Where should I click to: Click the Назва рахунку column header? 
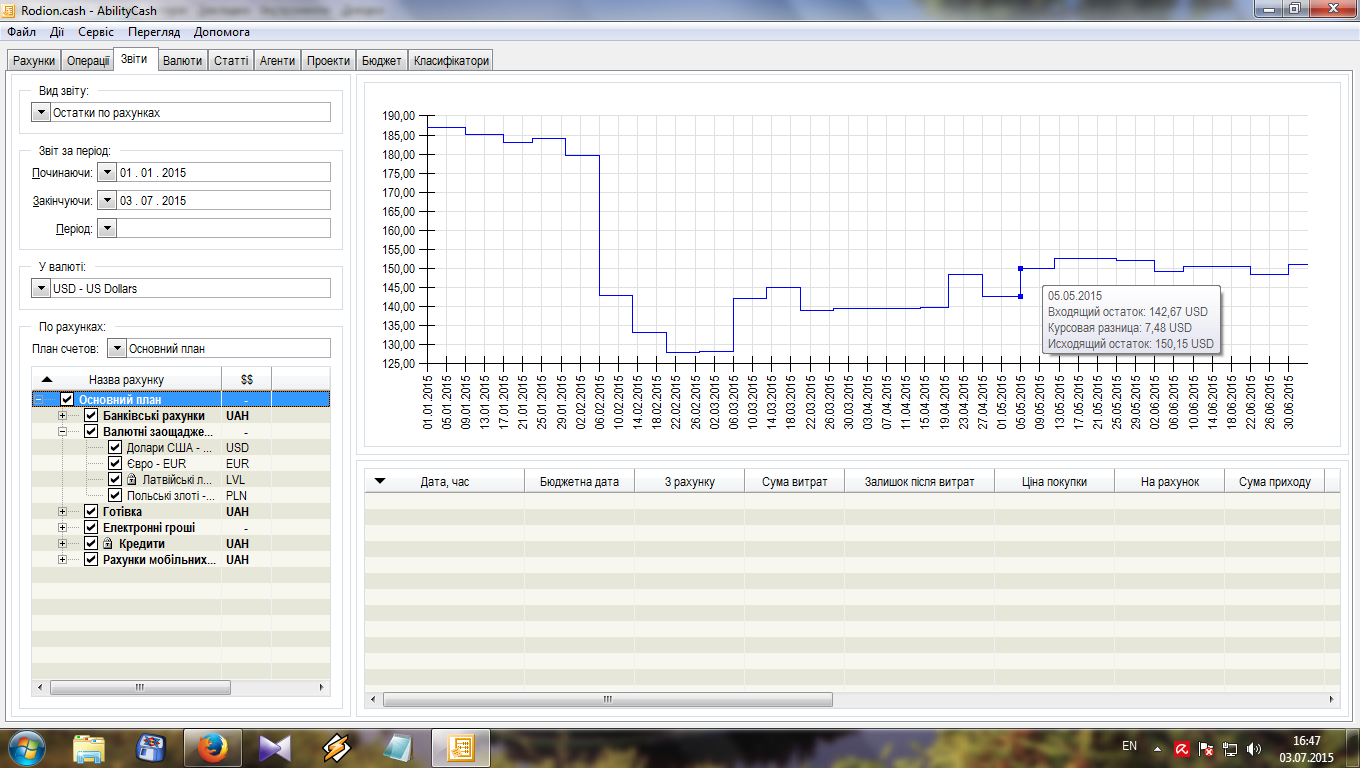(x=126, y=380)
